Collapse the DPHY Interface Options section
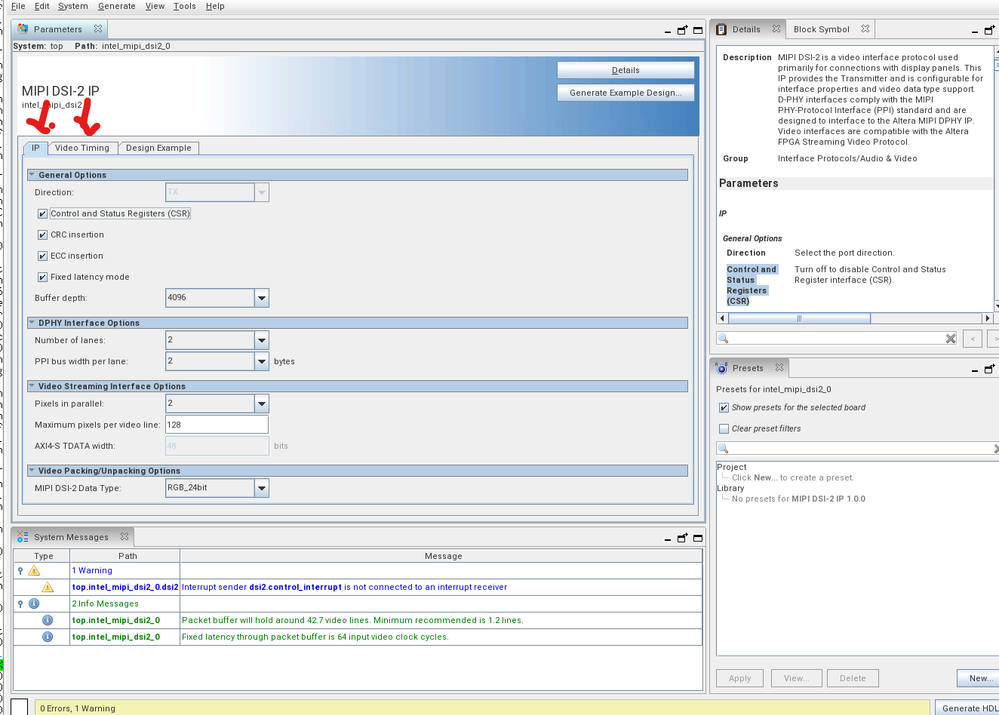Screen dimensions: 999x715 click(x=32, y=323)
